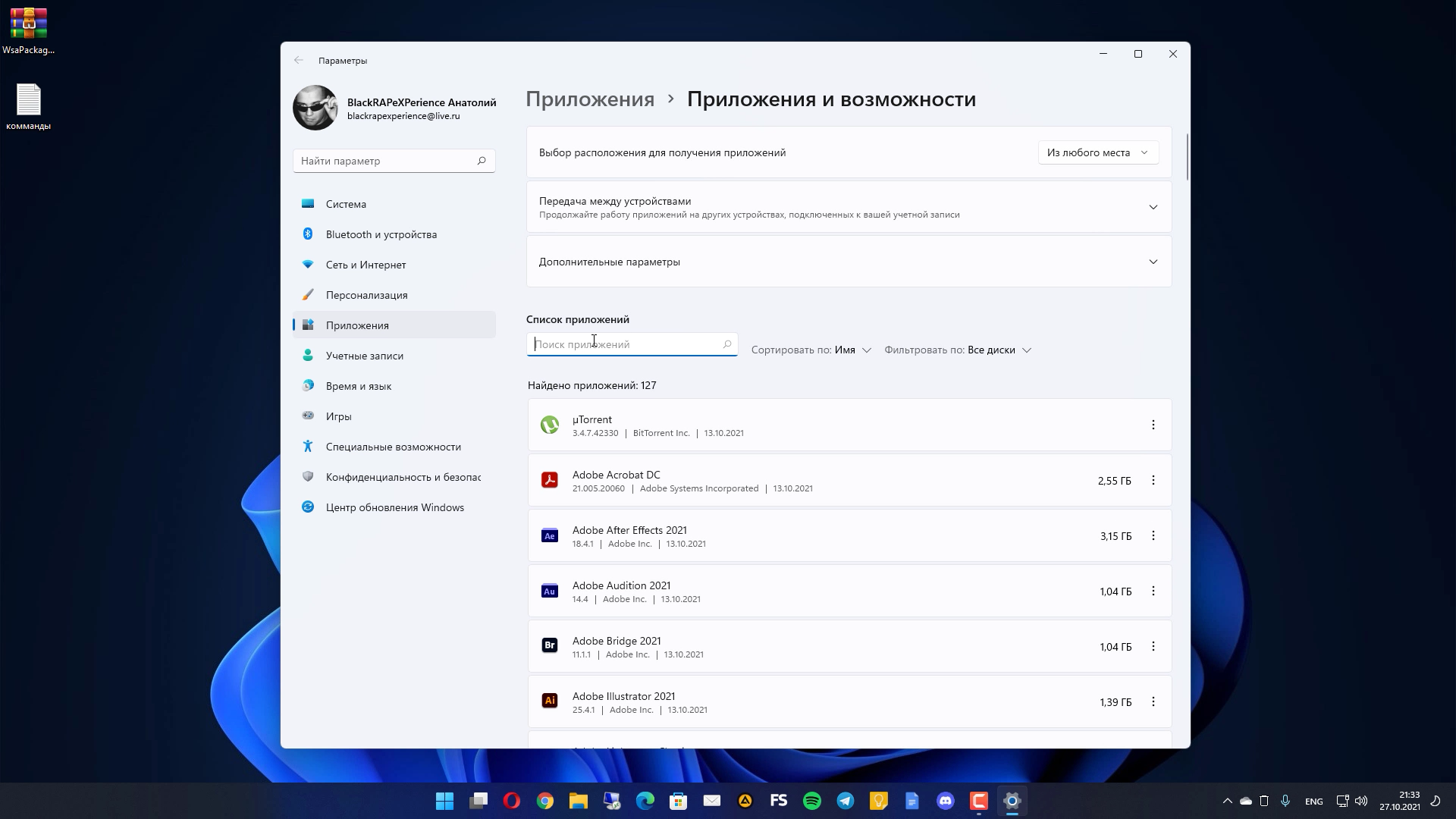
Task: Click 'Приложения' breadcrumb link in header
Action: click(x=589, y=99)
